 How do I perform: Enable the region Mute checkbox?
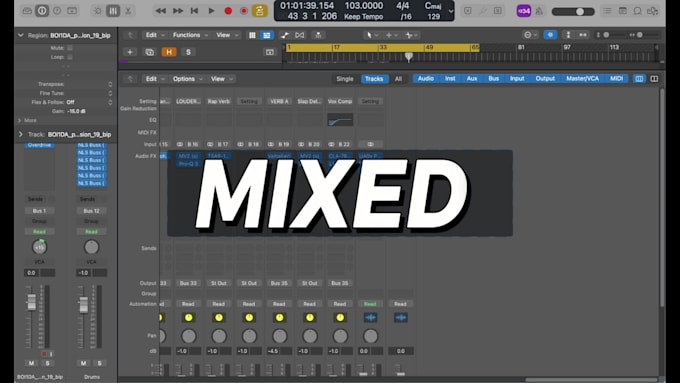click(70, 48)
